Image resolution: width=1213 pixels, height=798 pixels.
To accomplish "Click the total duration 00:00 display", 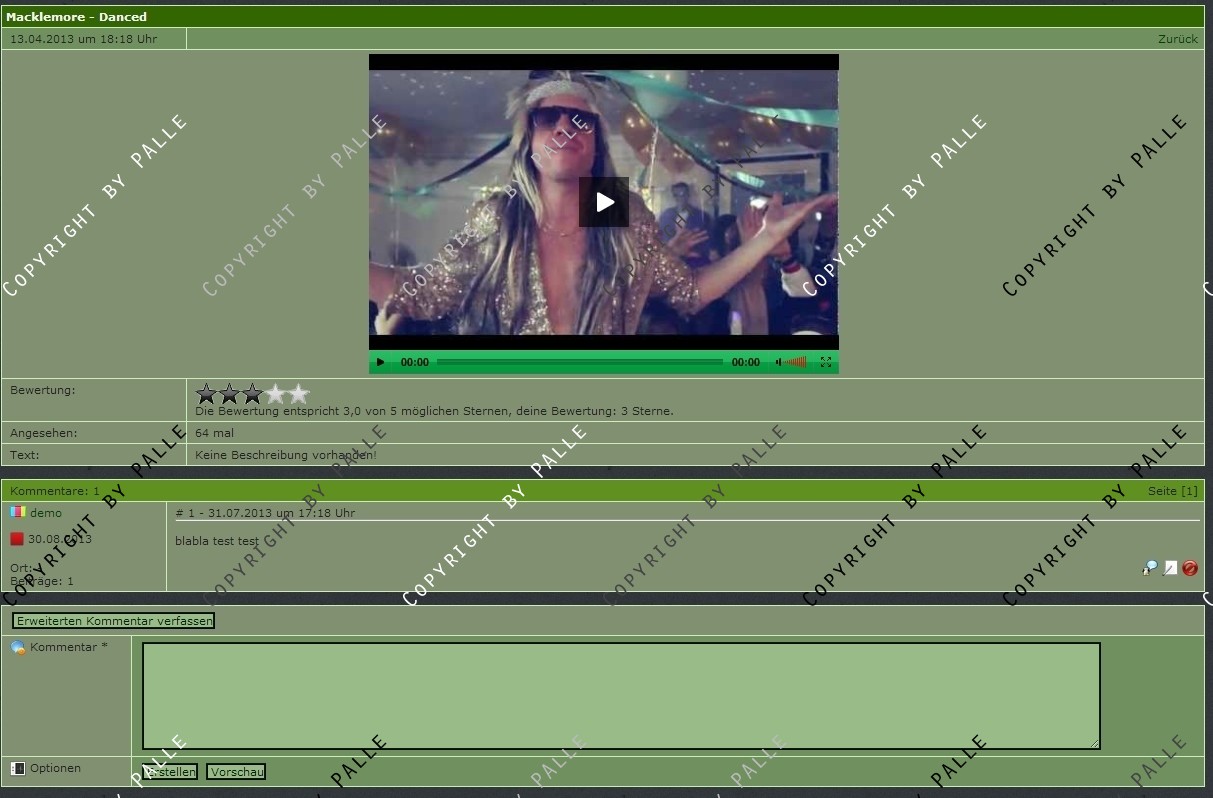I will pyautogui.click(x=746, y=362).
